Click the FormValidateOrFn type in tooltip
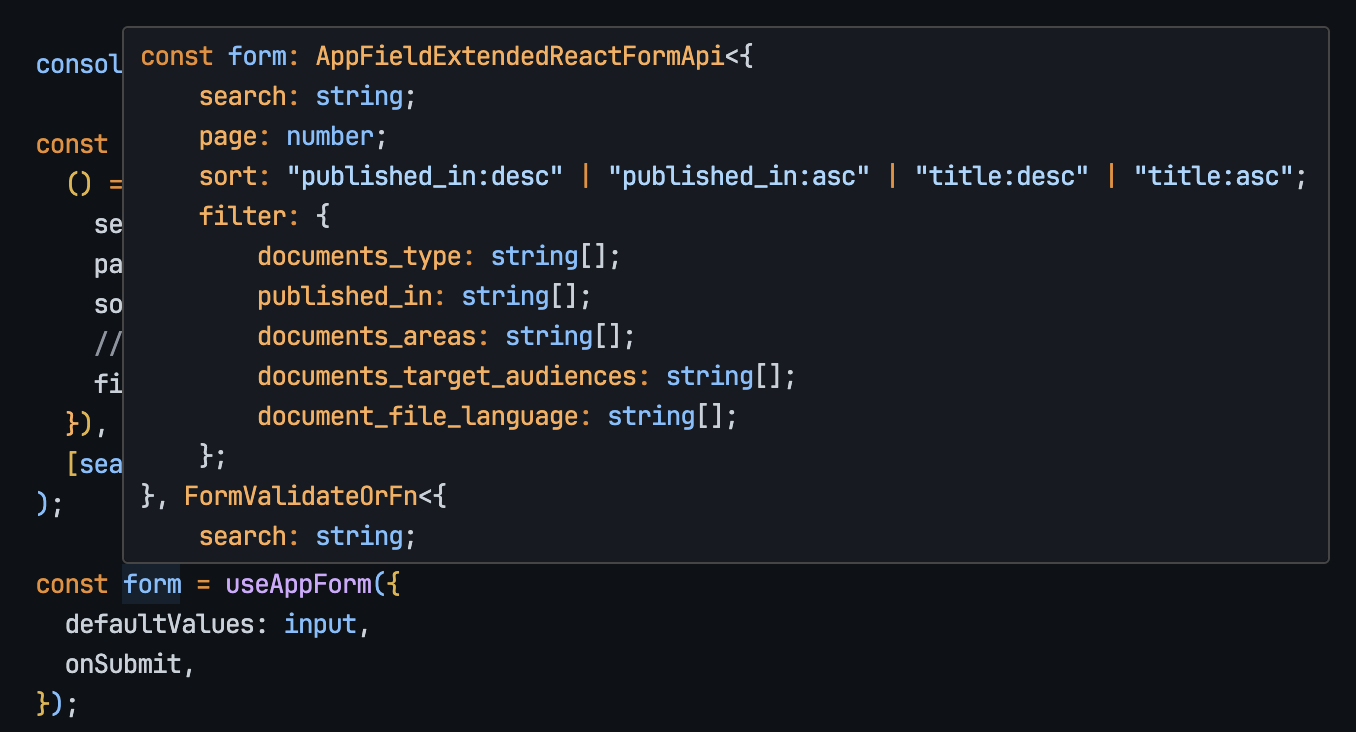The width and height of the screenshot is (1356, 732). [302, 496]
